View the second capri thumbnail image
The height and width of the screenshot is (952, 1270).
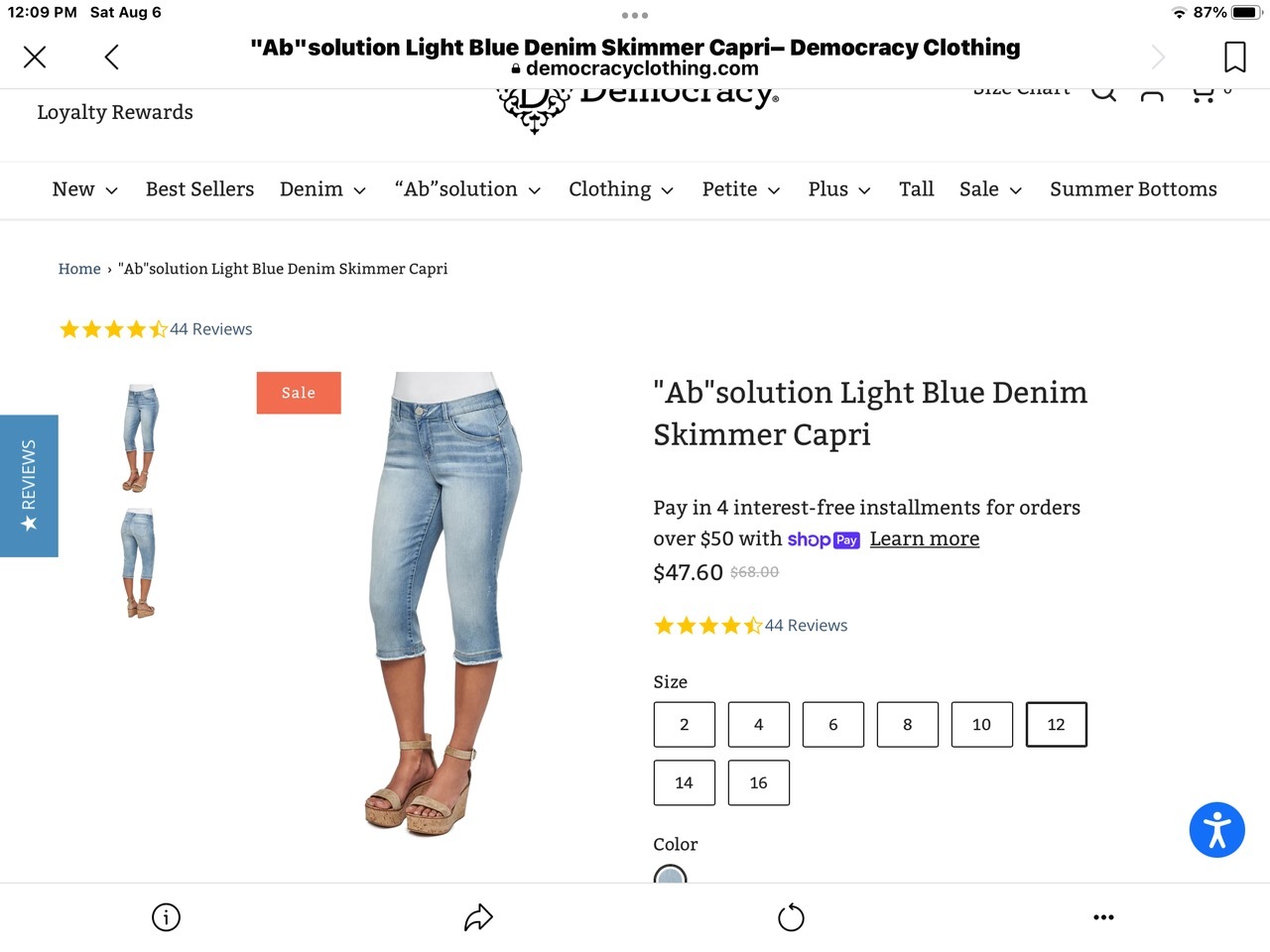(x=139, y=563)
